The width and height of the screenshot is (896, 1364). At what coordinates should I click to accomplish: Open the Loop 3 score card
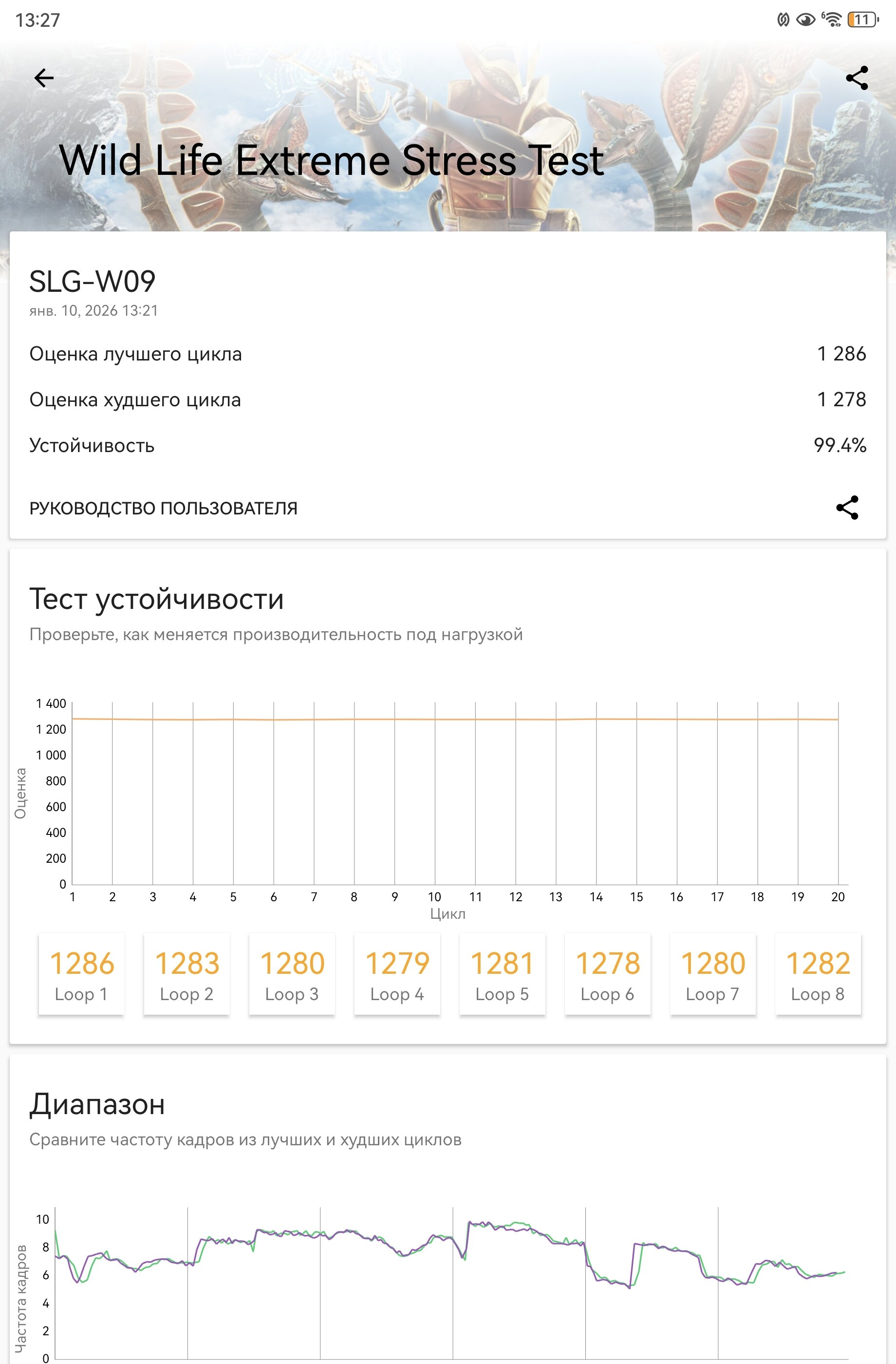click(292, 974)
